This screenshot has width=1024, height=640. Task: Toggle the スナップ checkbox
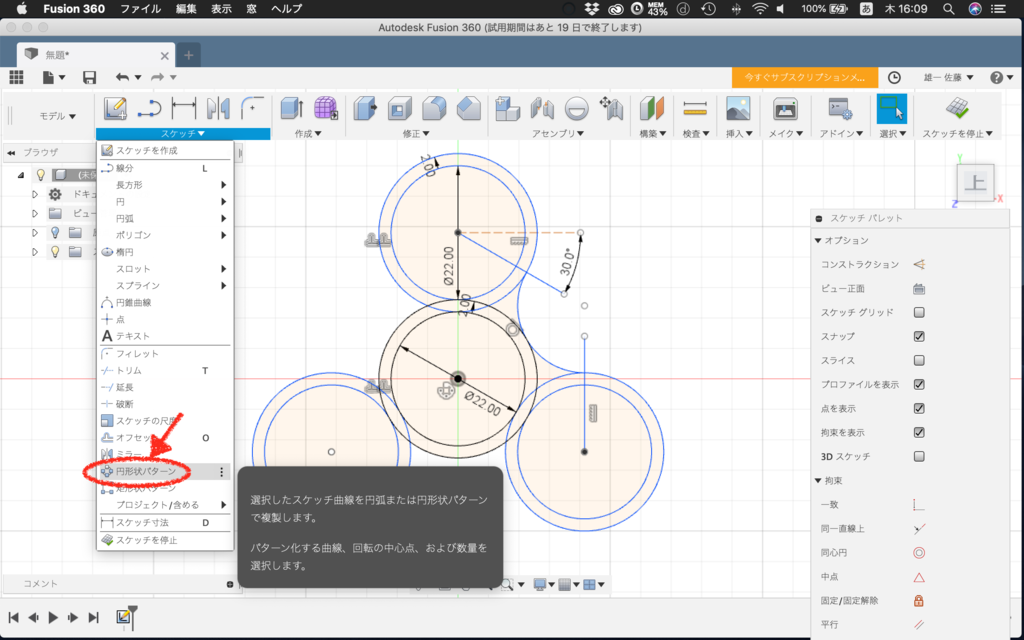[x=919, y=336]
